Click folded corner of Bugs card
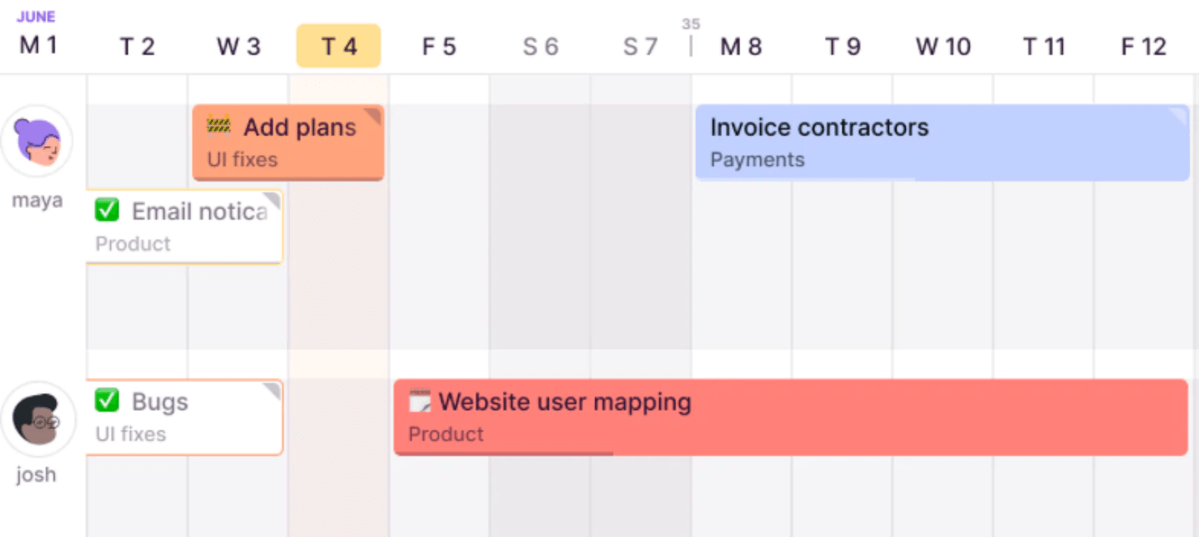The image size is (1199, 537). pos(272,390)
